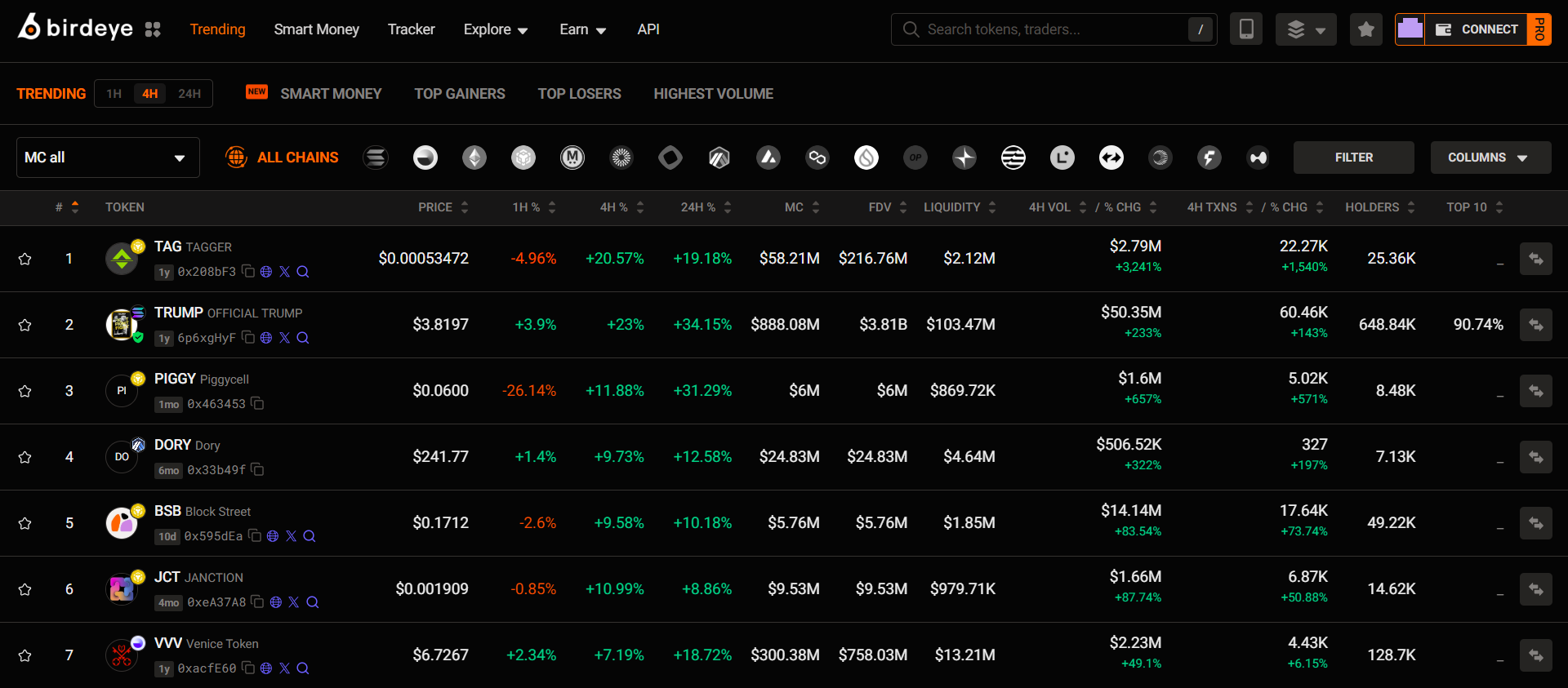Open the mobile app phone icon
This screenshot has width=1568, height=688.
click(x=1246, y=29)
